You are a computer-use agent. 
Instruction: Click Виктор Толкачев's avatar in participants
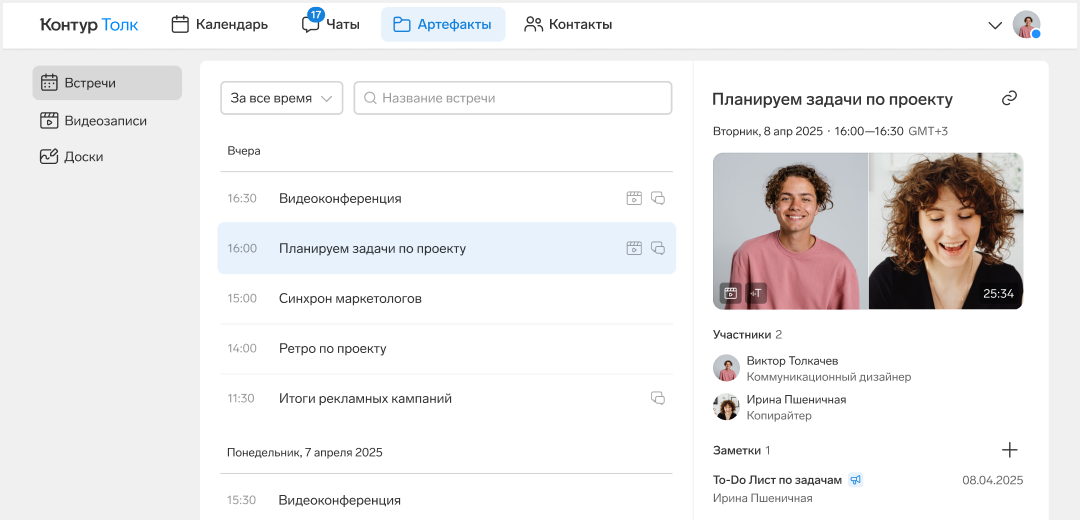726,368
